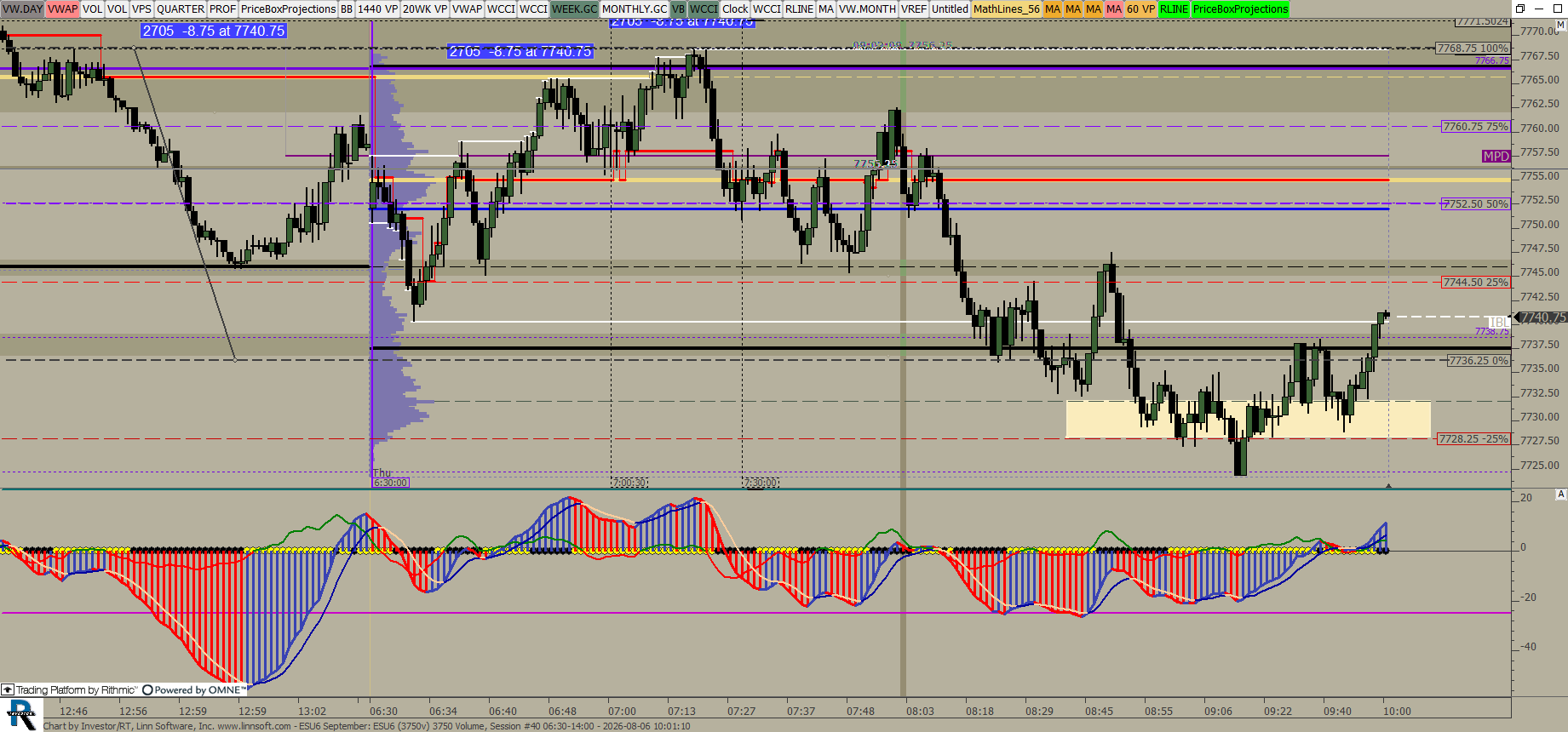Click the 07:00 time axis label
The height and width of the screenshot is (732, 1568).
point(622,712)
